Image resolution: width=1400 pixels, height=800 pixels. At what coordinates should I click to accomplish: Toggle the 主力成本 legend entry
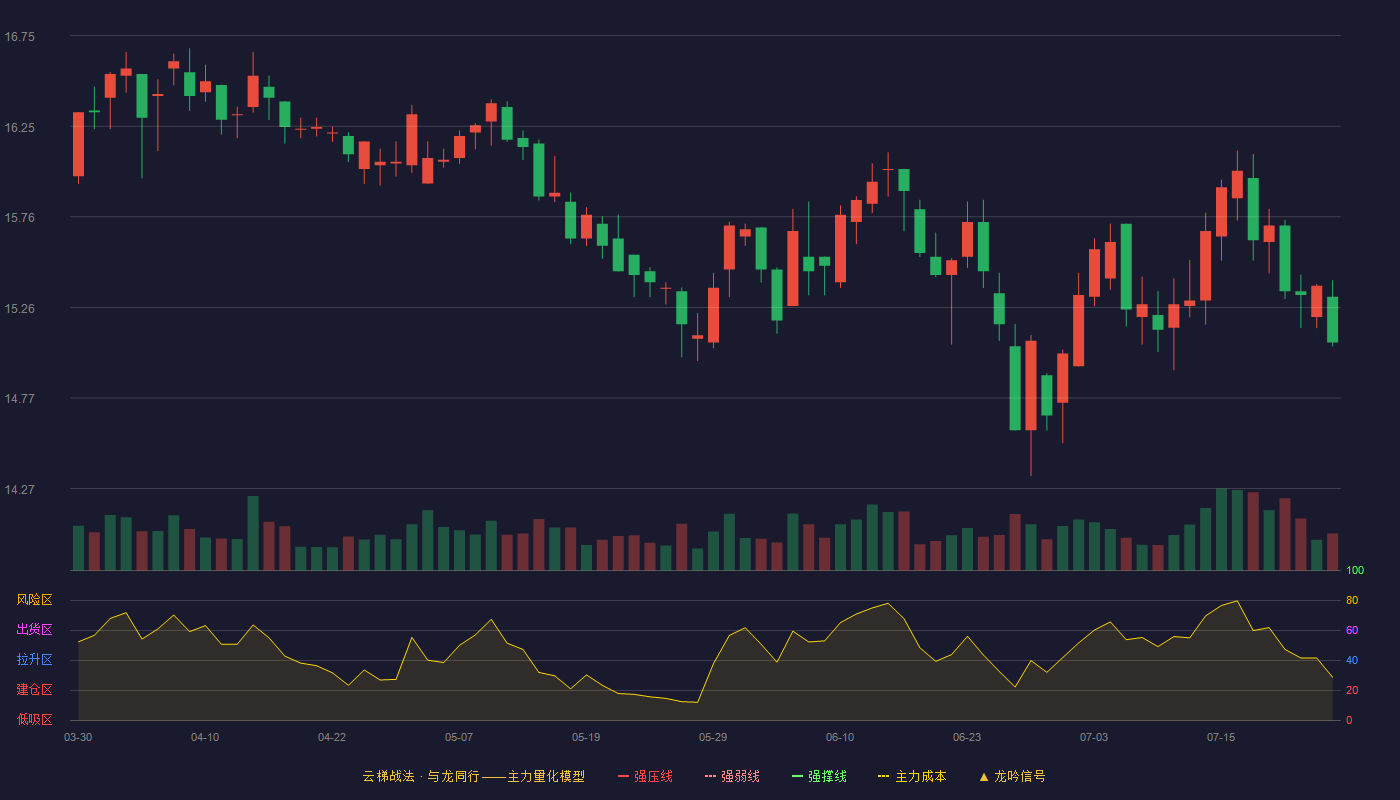[x=912, y=776]
